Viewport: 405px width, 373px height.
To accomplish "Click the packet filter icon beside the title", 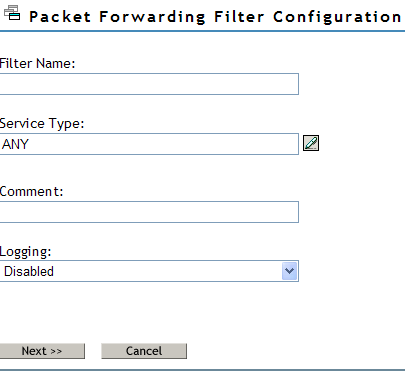I will pyautogui.click(x=12, y=13).
